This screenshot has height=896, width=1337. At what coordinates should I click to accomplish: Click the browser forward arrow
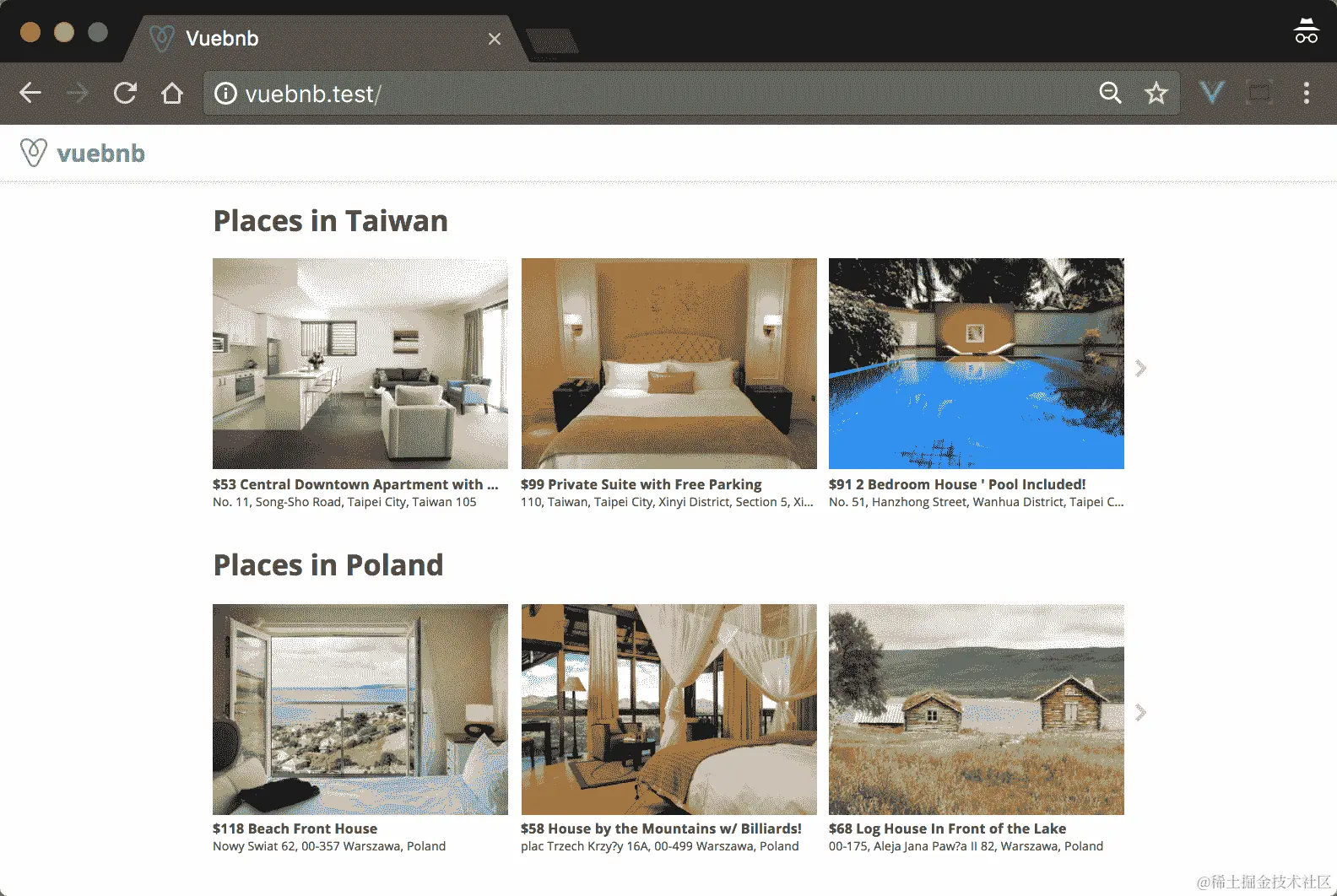78,93
